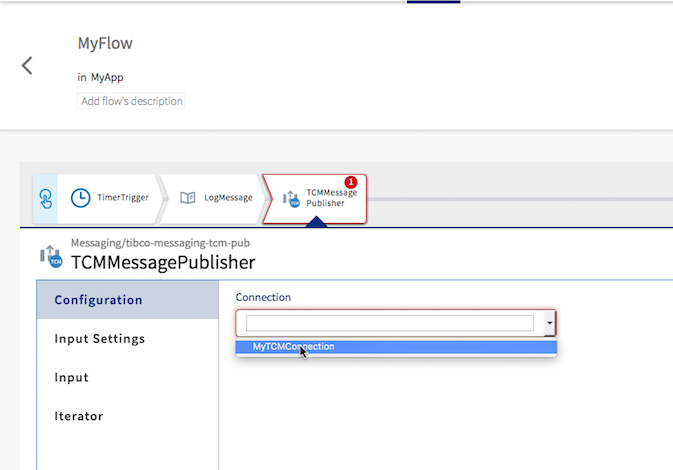Click the red error badge on TCMMessage Publisher
The image size is (673, 470).
[x=351, y=182]
